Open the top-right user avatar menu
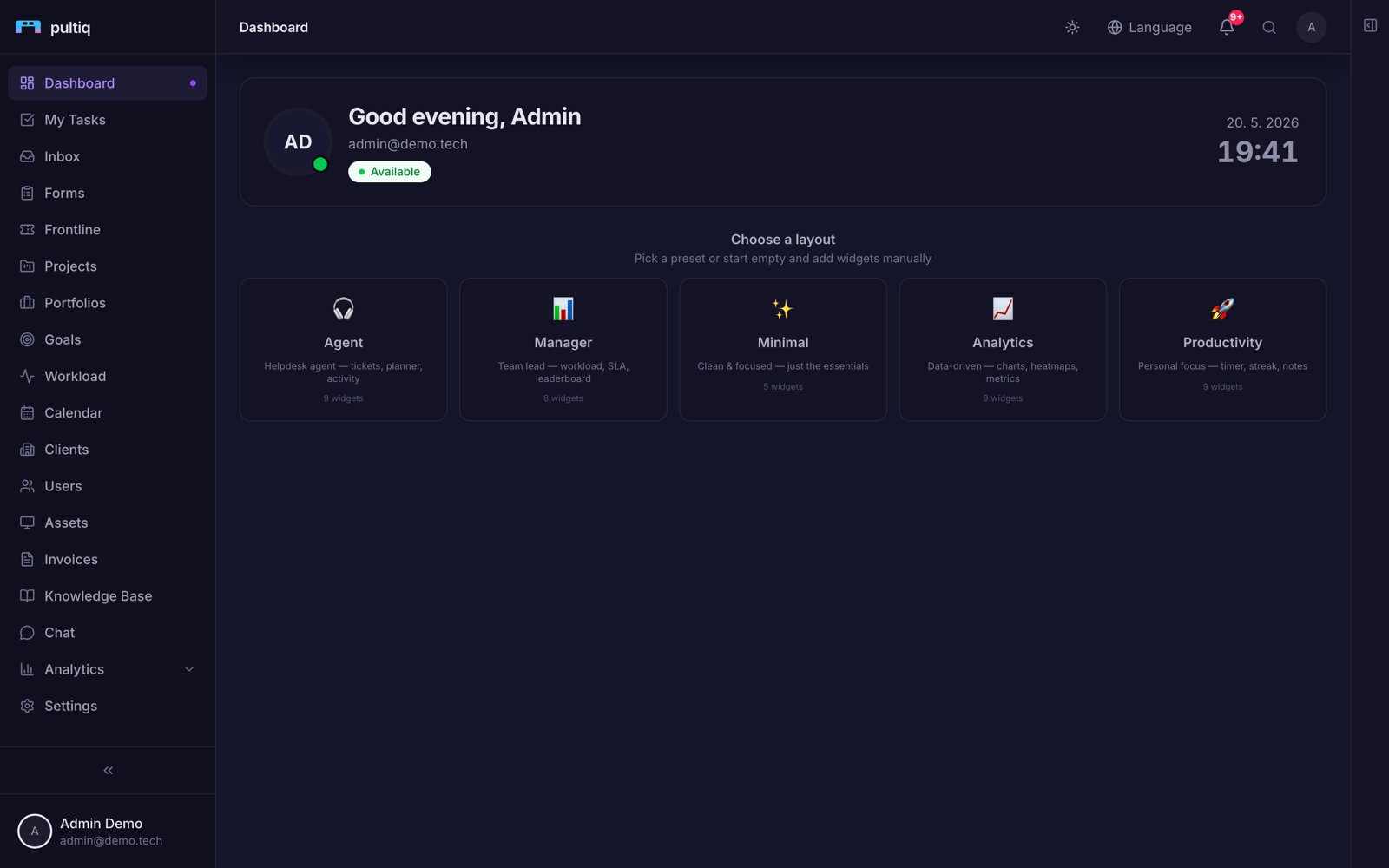 click(1311, 28)
